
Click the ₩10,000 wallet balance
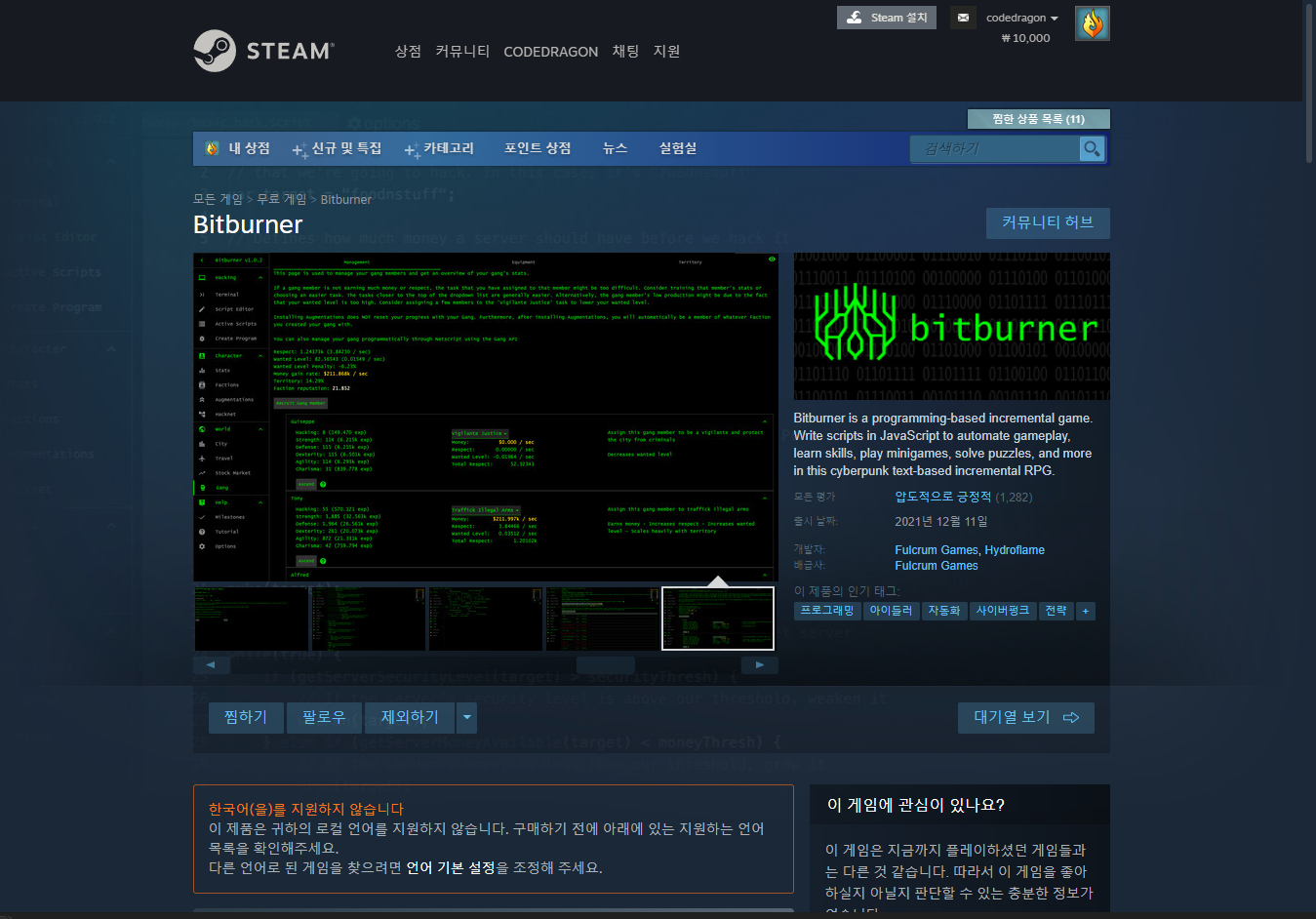tap(1025, 38)
